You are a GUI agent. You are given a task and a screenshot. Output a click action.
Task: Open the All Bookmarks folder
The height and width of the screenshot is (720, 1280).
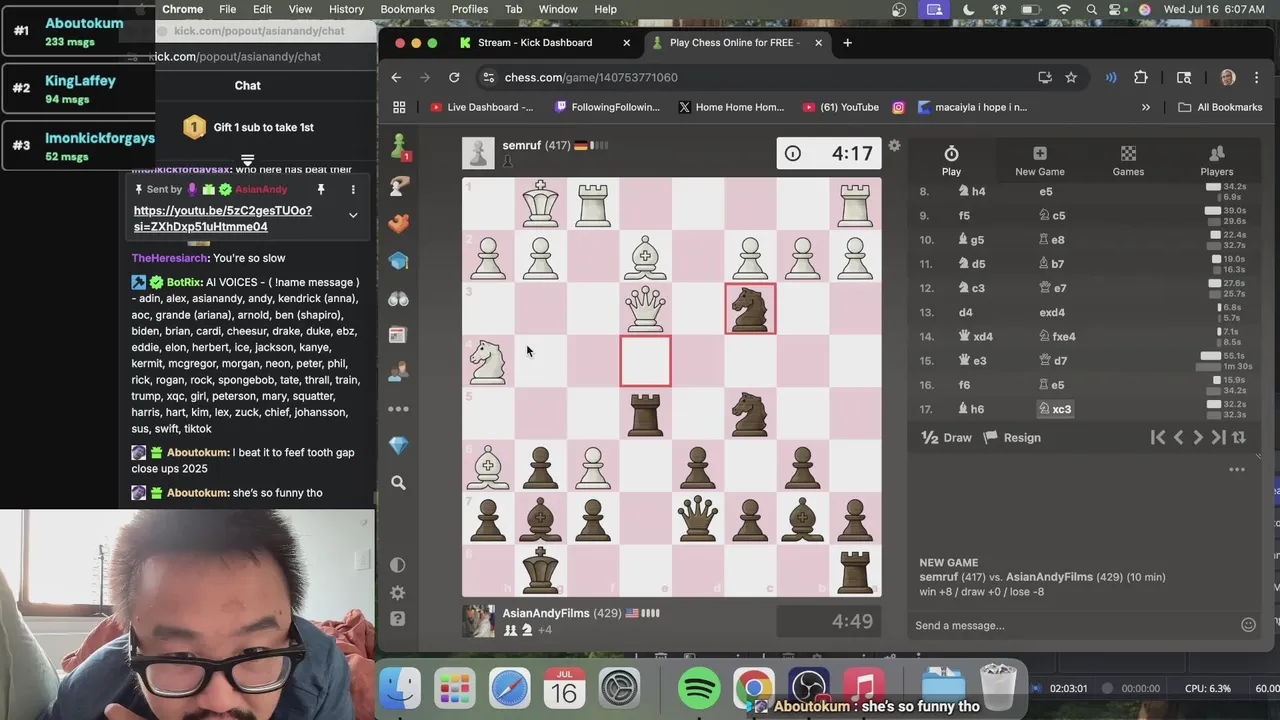coord(1220,107)
